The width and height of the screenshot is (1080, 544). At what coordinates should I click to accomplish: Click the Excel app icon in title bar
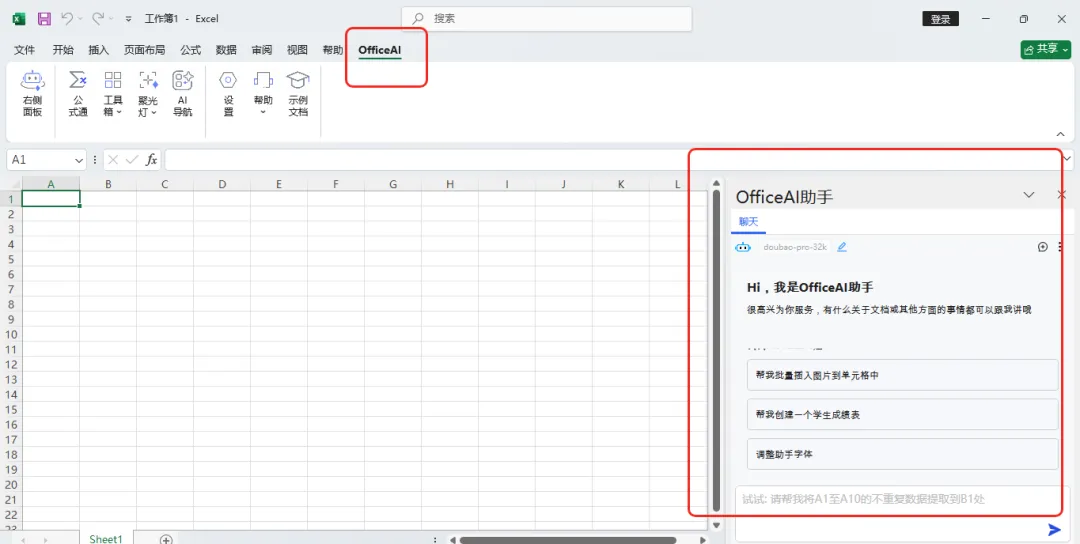click(20, 19)
